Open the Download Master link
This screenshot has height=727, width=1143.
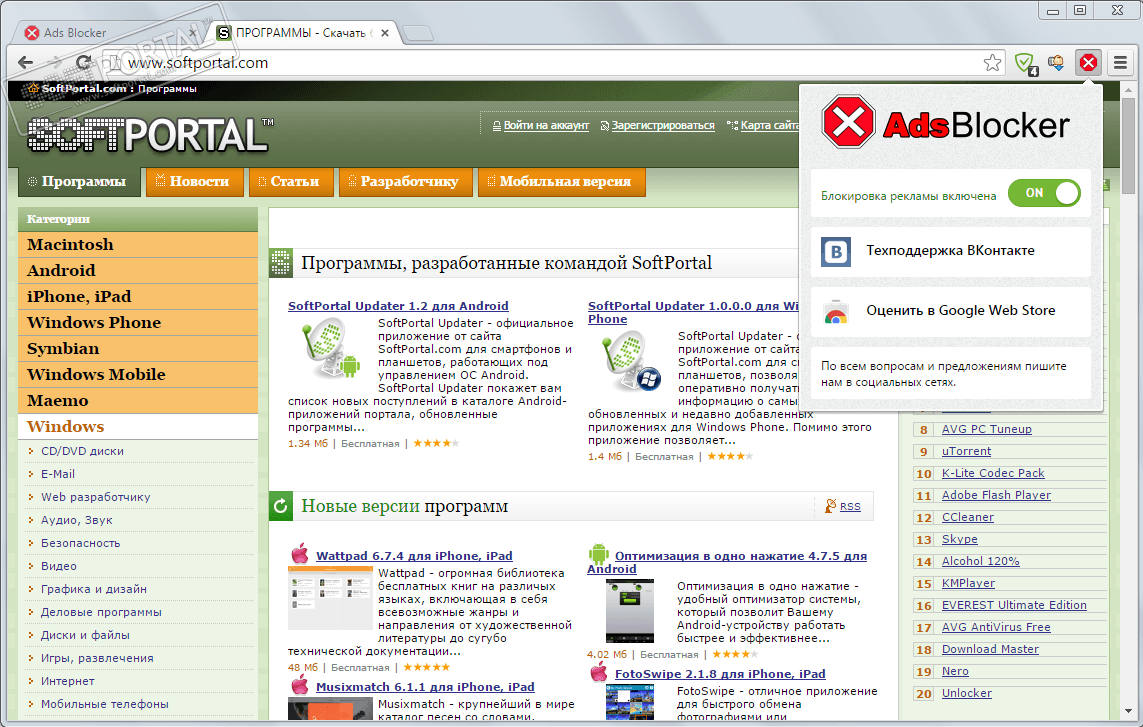click(990, 649)
